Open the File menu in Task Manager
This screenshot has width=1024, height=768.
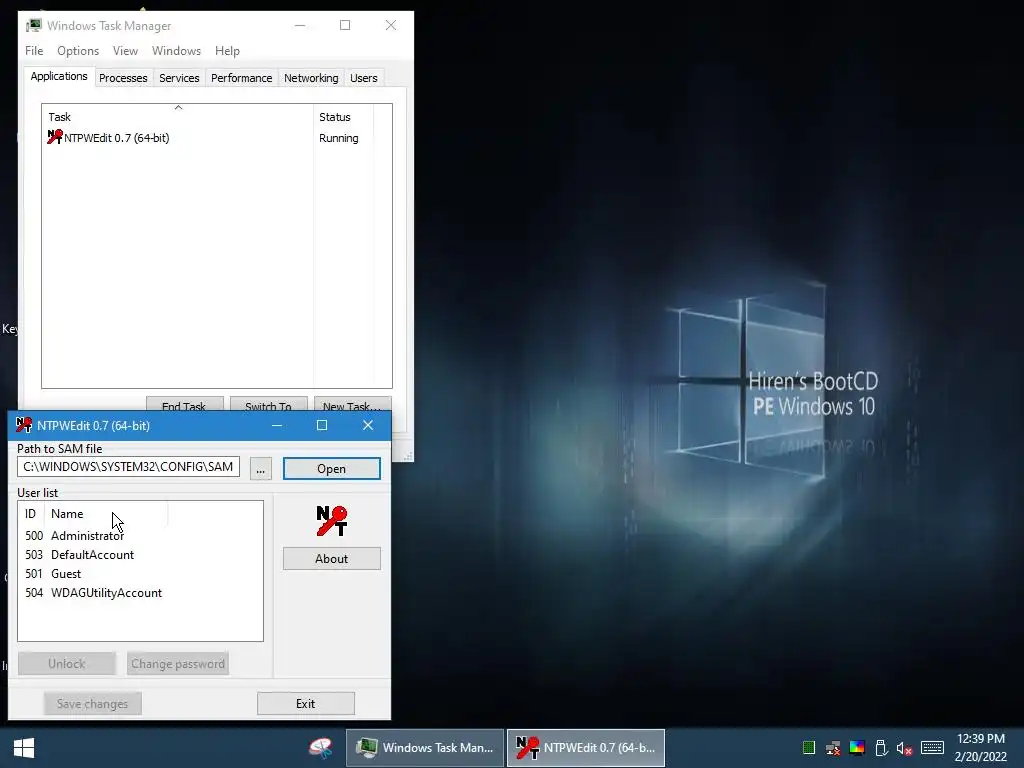pos(34,51)
